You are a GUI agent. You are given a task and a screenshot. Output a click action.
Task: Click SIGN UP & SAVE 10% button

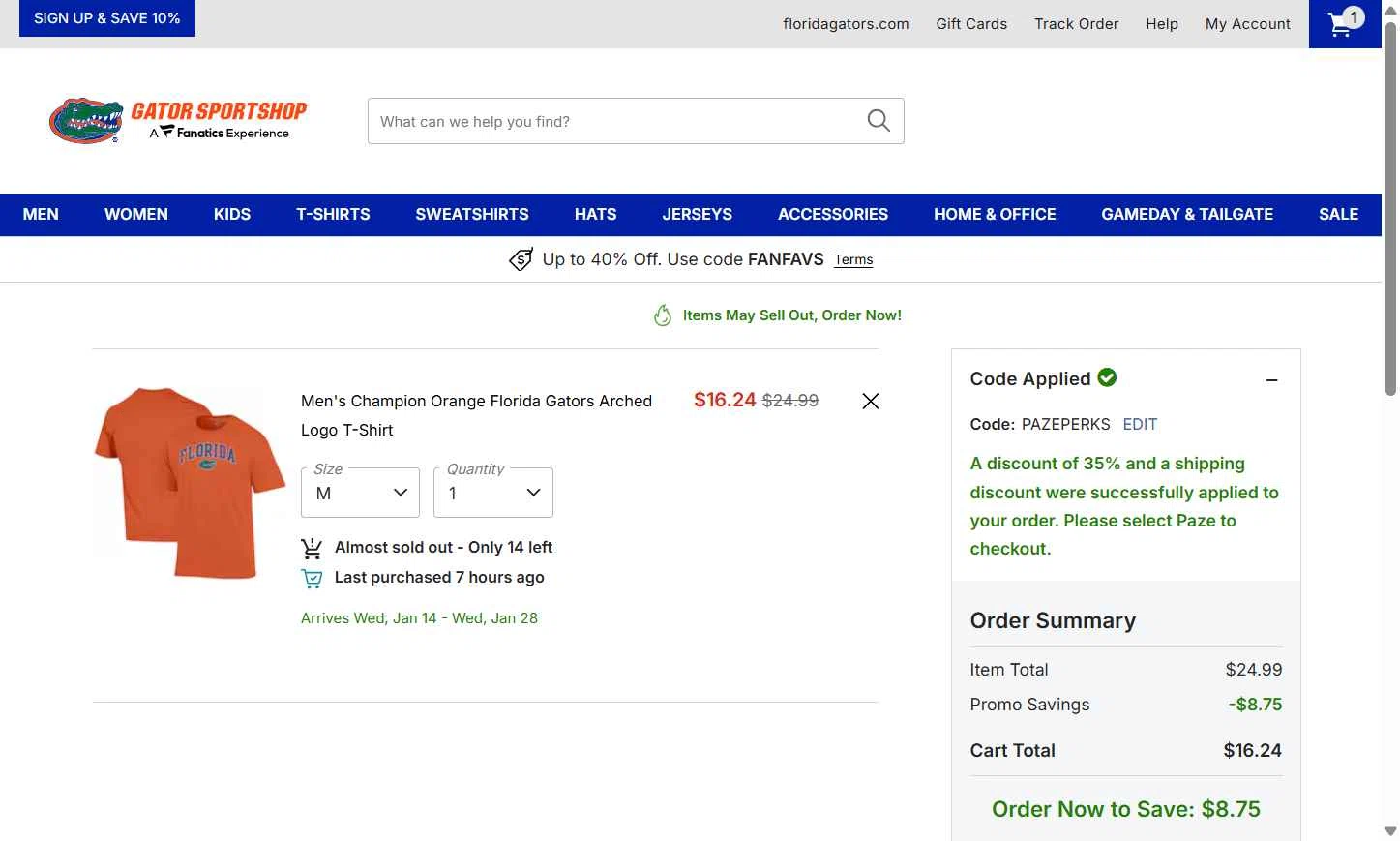click(x=107, y=18)
